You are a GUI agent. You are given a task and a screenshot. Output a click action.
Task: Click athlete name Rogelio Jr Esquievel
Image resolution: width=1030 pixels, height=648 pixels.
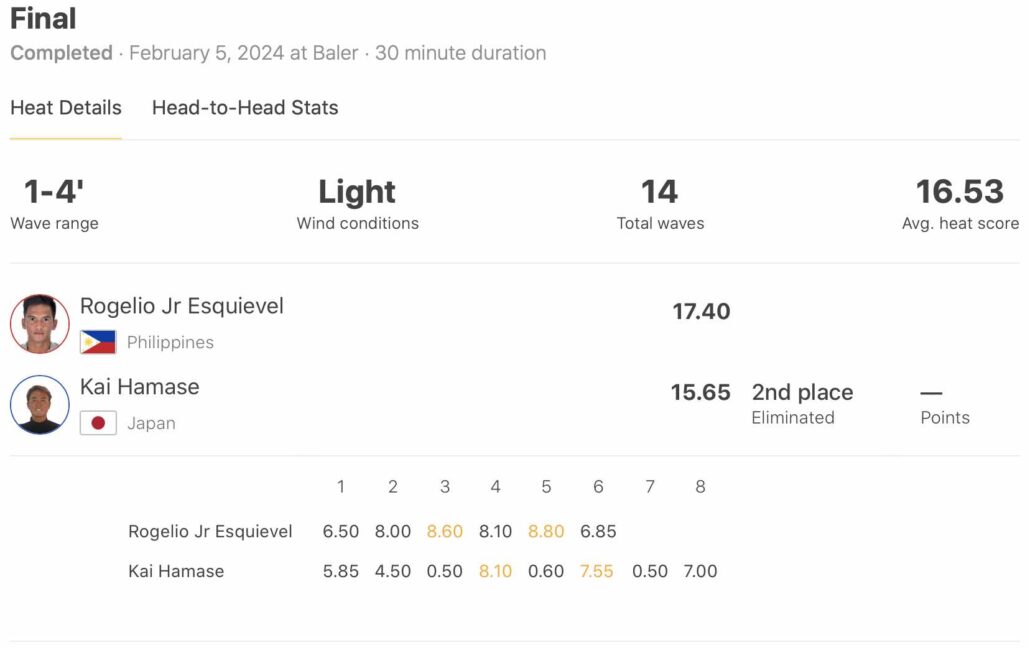(x=182, y=306)
